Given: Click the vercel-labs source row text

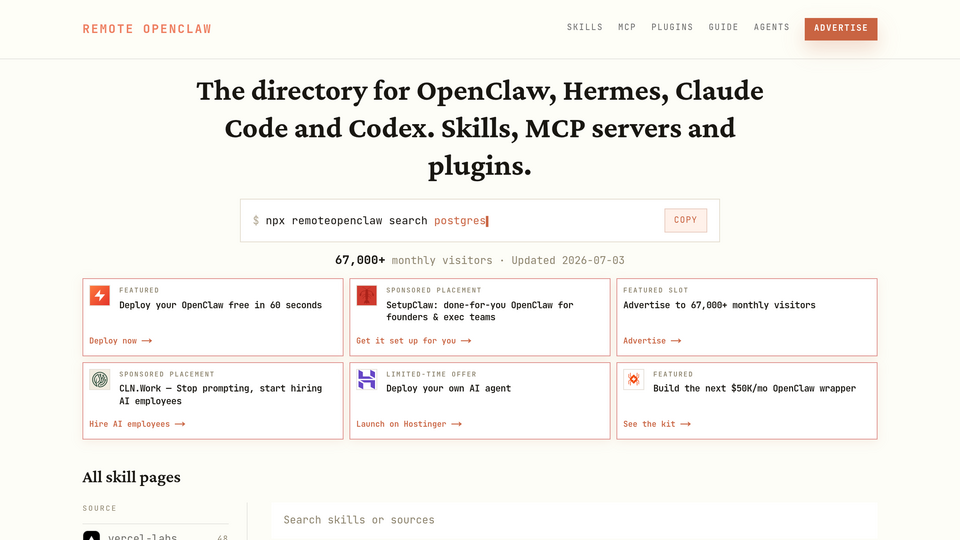Looking at the screenshot, I should click(142, 537).
